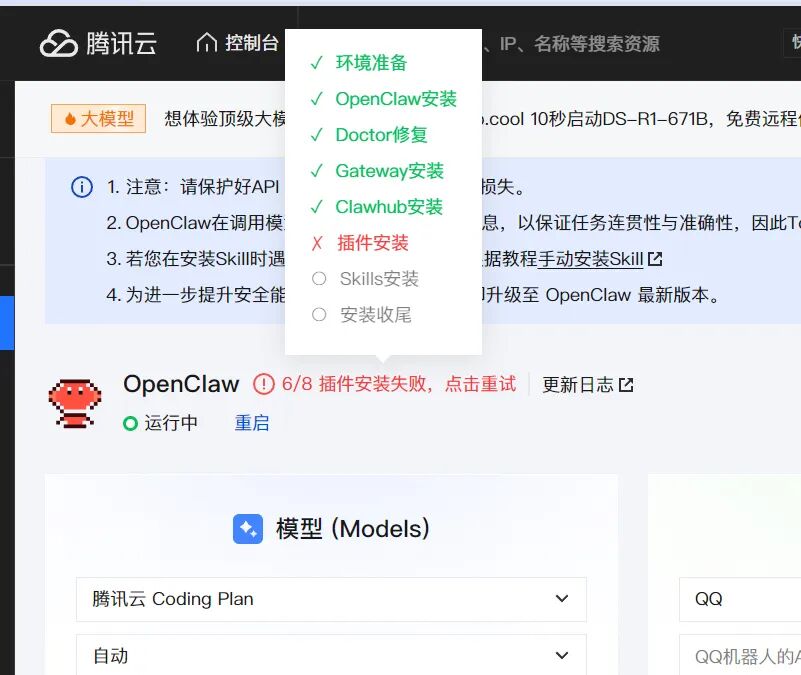Retry via 插件安装失败，点击重试 link
This screenshot has width=801, height=675.
pyautogui.click(x=418, y=384)
